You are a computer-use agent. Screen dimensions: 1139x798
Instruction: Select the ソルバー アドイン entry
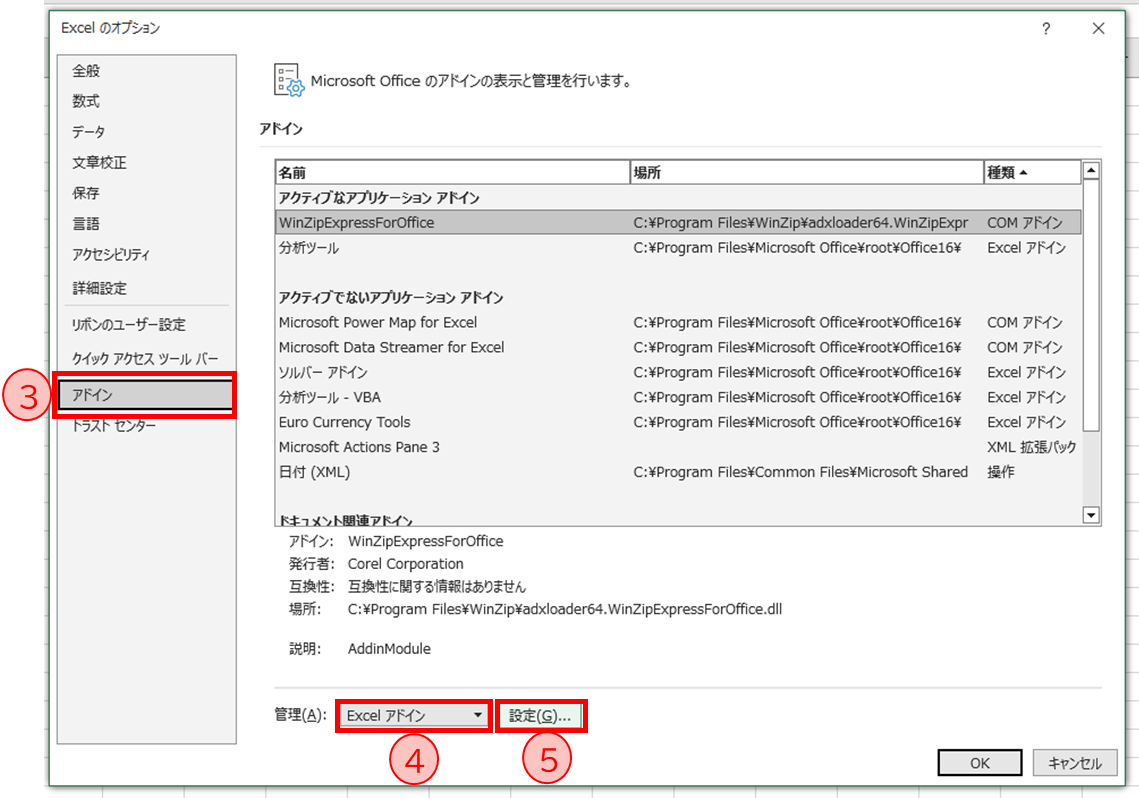(450, 372)
